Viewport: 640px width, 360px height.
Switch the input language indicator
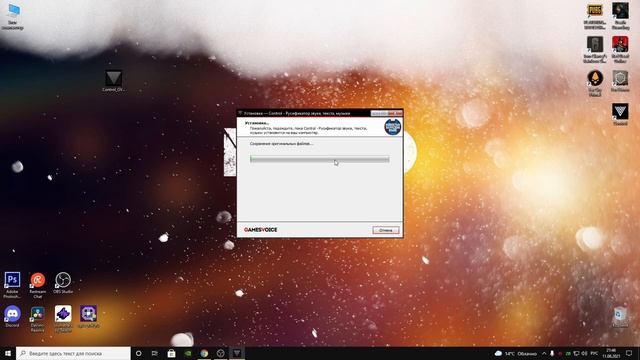point(594,353)
